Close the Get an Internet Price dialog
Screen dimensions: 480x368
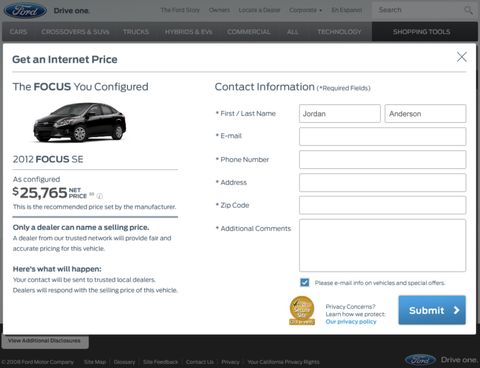click(x=462, y=57)
